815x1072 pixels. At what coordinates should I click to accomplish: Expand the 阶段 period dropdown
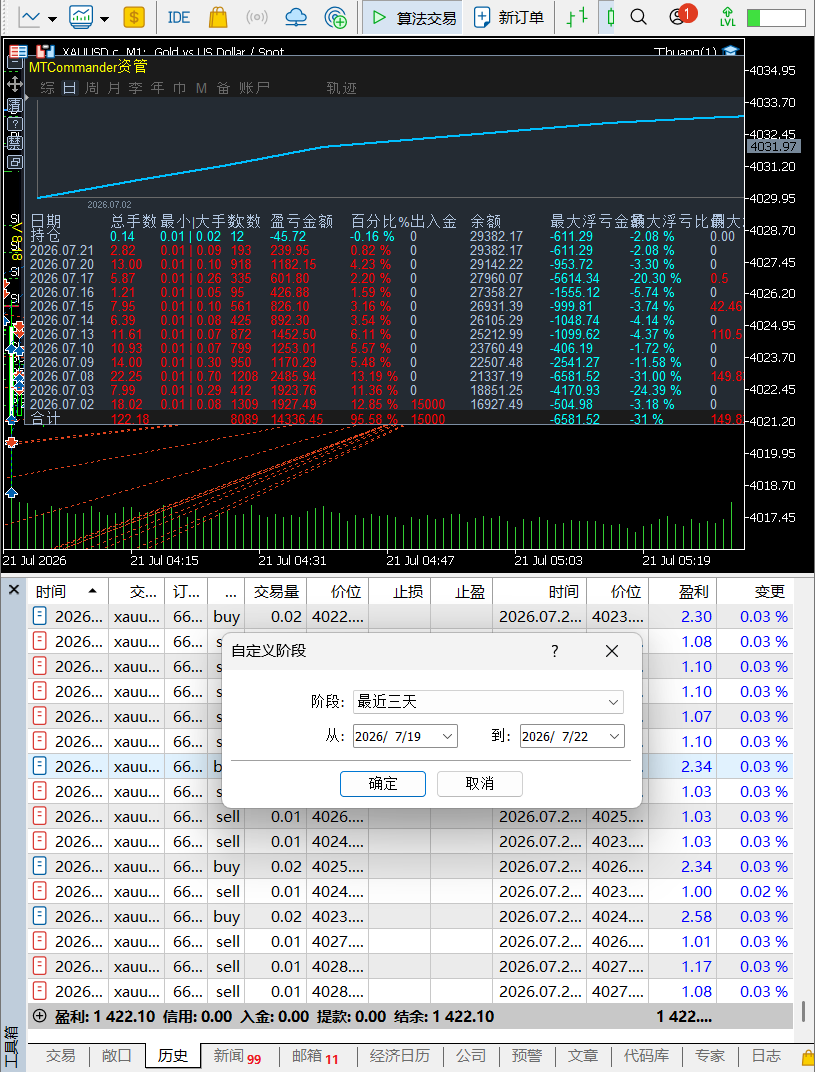click(x=488, y=701)
